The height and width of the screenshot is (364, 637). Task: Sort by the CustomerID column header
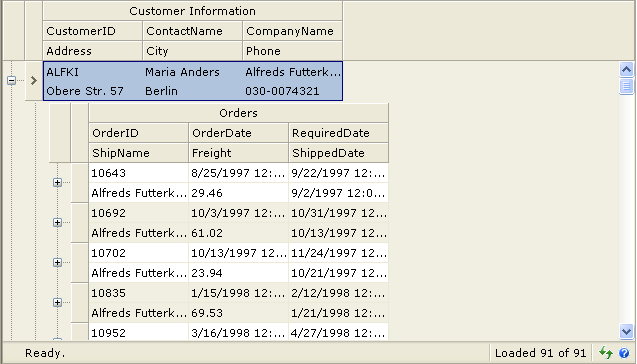tap(93, 31)
